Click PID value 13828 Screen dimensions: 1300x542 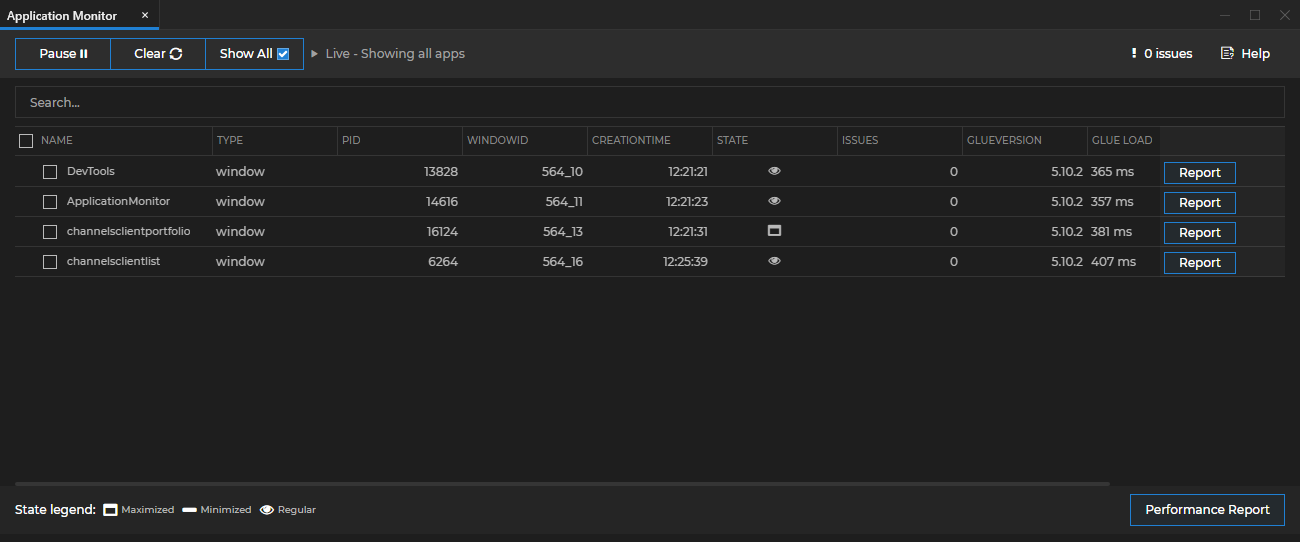pyautogui.click(x=441, y=172)
